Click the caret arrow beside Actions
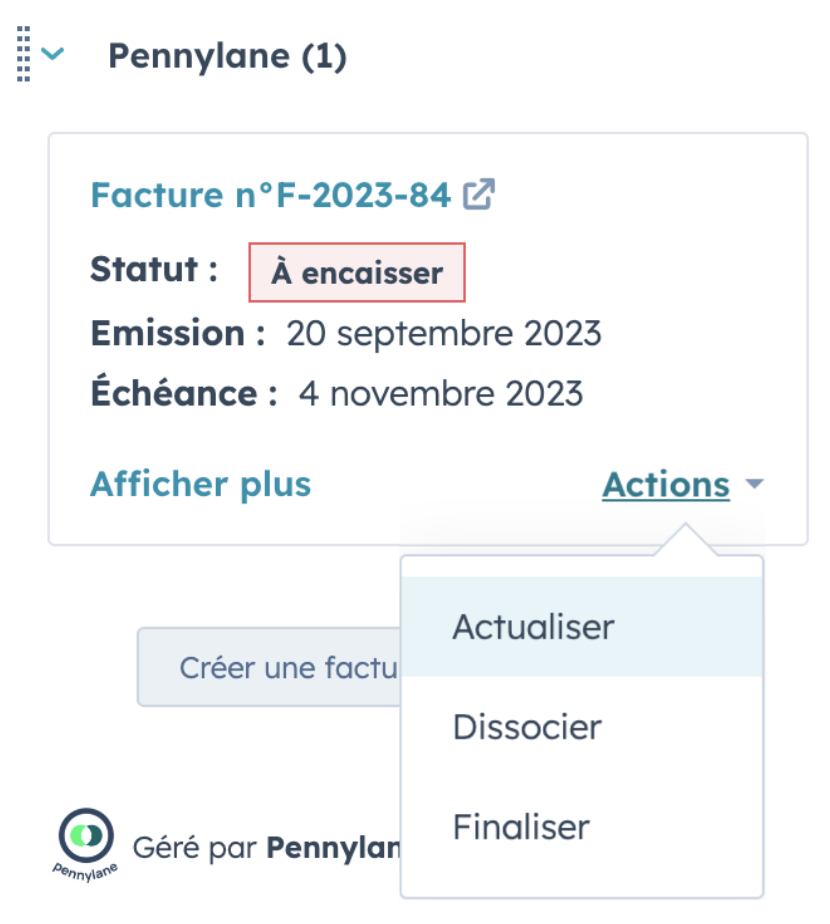Viewport: 830px width, 924px height. [x=755, y=484]
